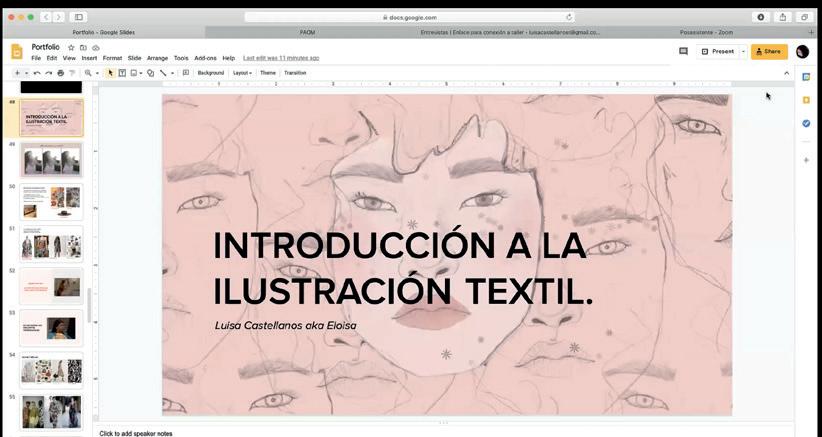822x437 pixels.
Task: Open the Arrange menu
Action: click(x=157, y=58)
